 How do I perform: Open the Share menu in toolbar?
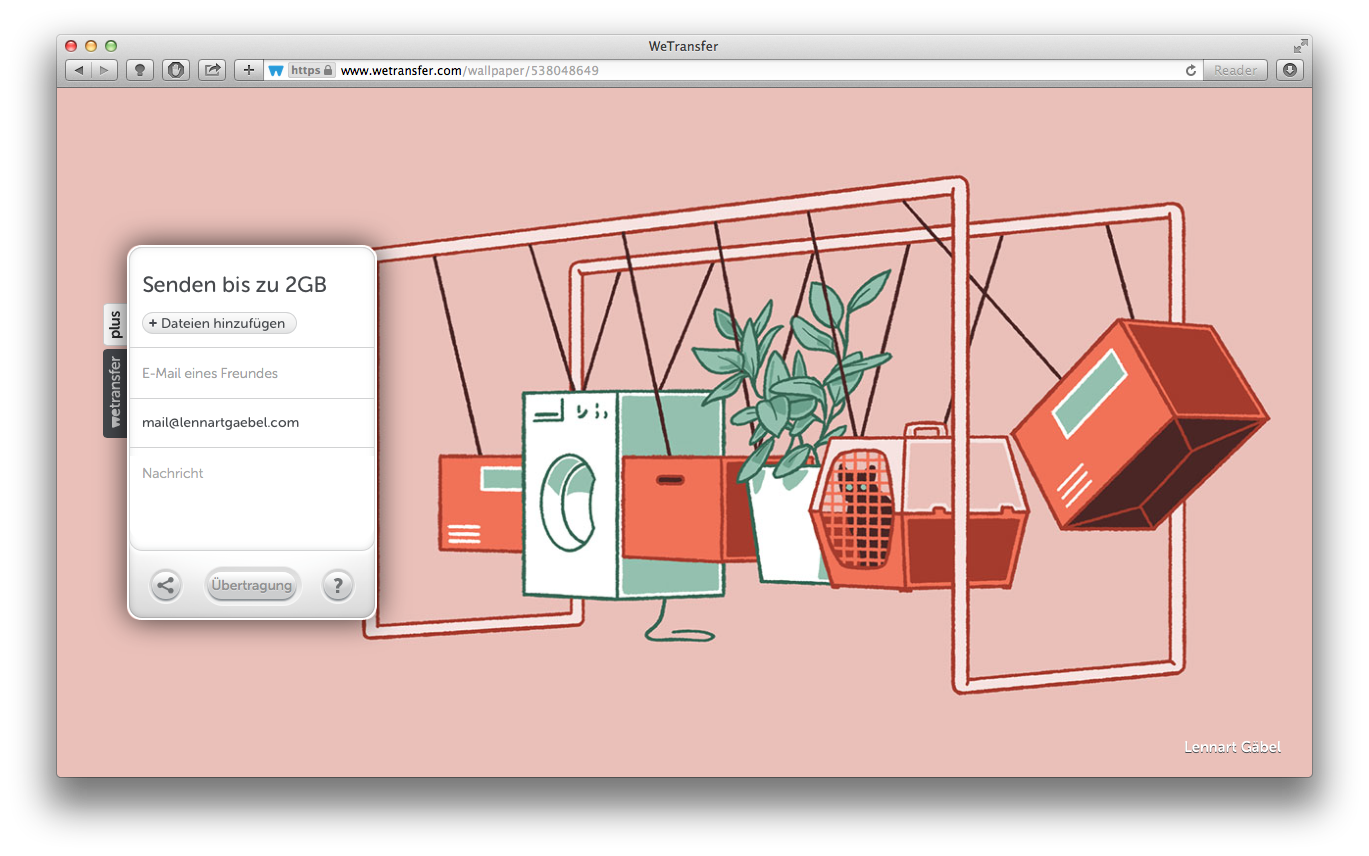tap(212, 70)
